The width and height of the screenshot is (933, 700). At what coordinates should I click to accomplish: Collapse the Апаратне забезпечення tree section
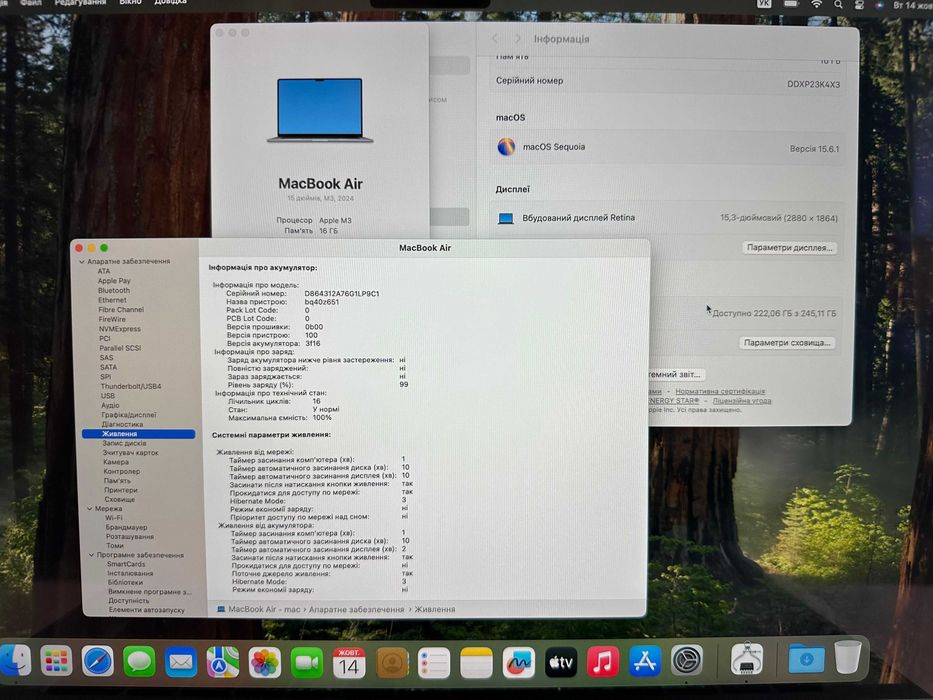(82, 261)
